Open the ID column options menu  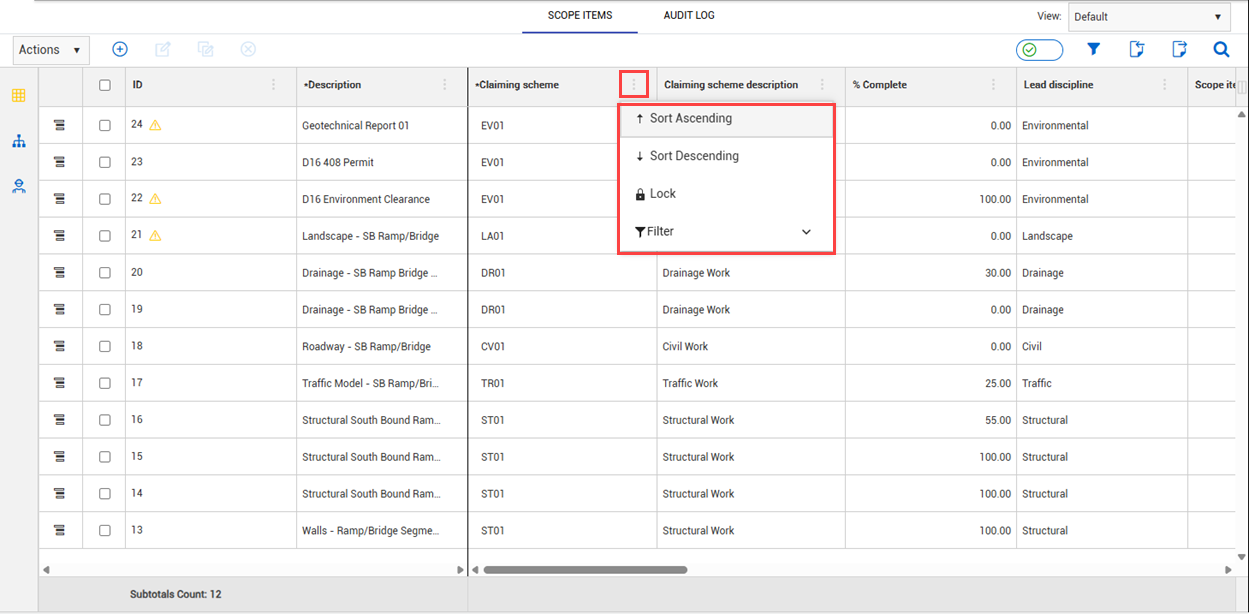tap(274, 85)
